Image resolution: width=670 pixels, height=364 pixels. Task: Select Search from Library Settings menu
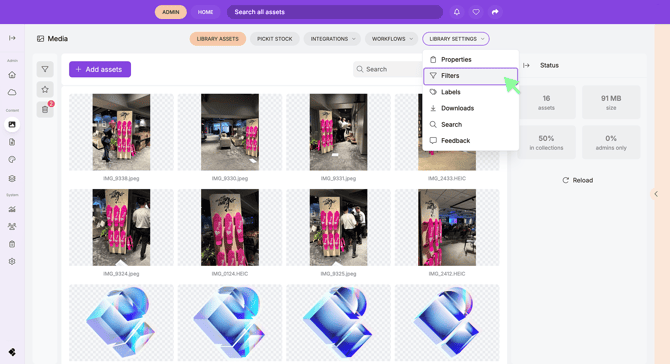(x=470, y=124)
